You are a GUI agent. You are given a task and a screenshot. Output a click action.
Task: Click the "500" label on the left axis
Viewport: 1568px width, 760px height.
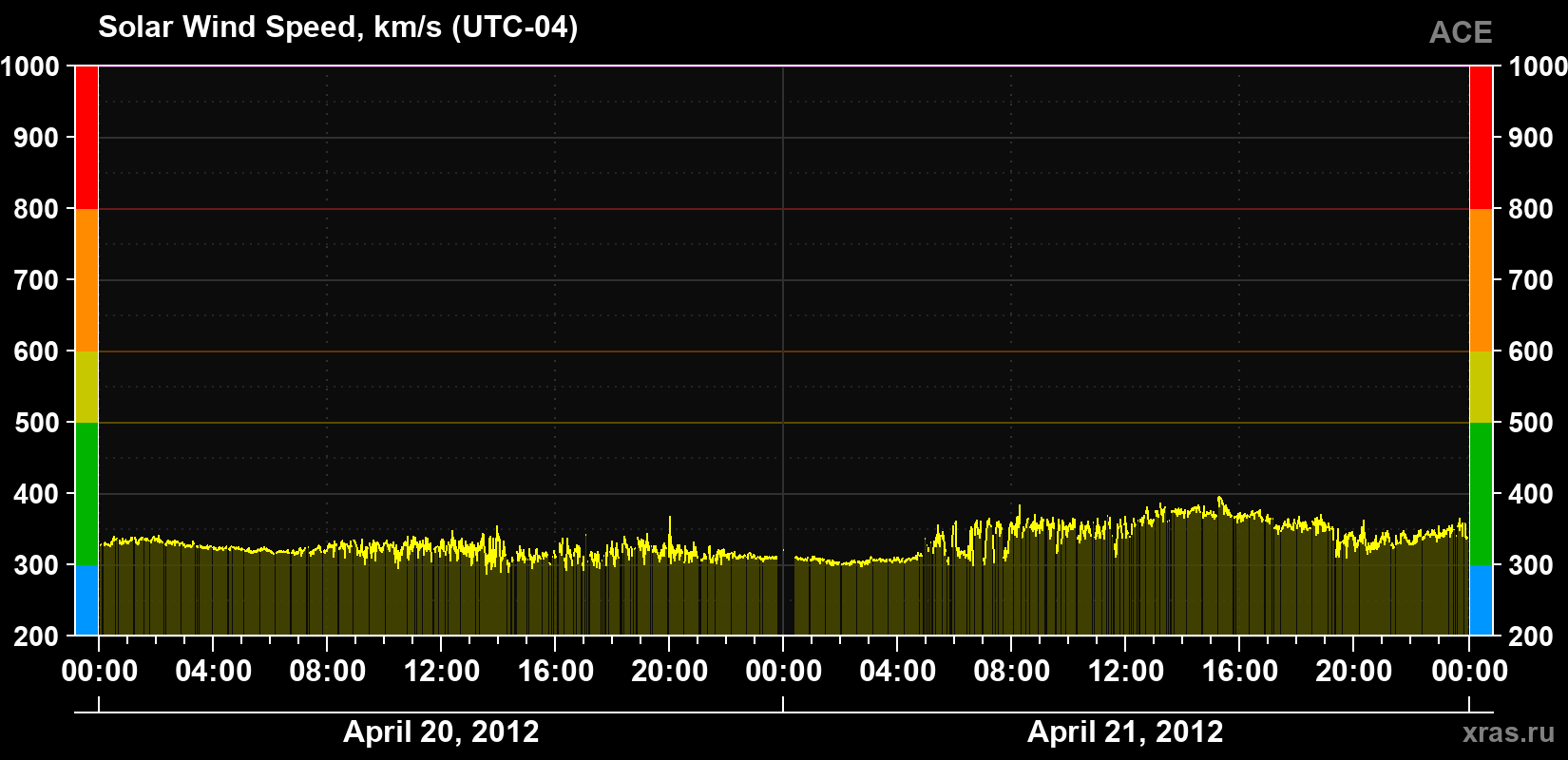[x=37, y=423]
